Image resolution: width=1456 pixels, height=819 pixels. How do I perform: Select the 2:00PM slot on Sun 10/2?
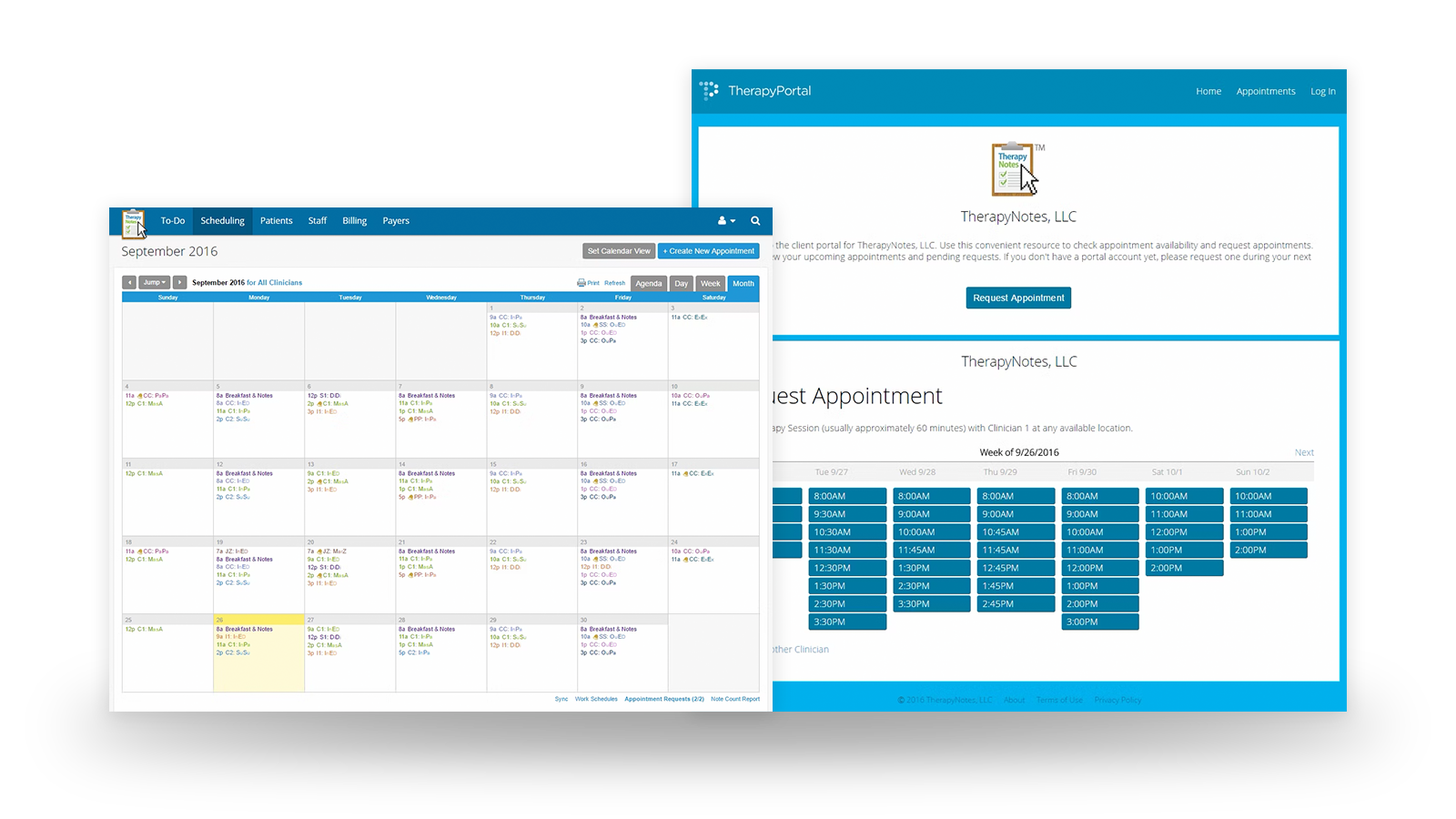[1269, 550]
